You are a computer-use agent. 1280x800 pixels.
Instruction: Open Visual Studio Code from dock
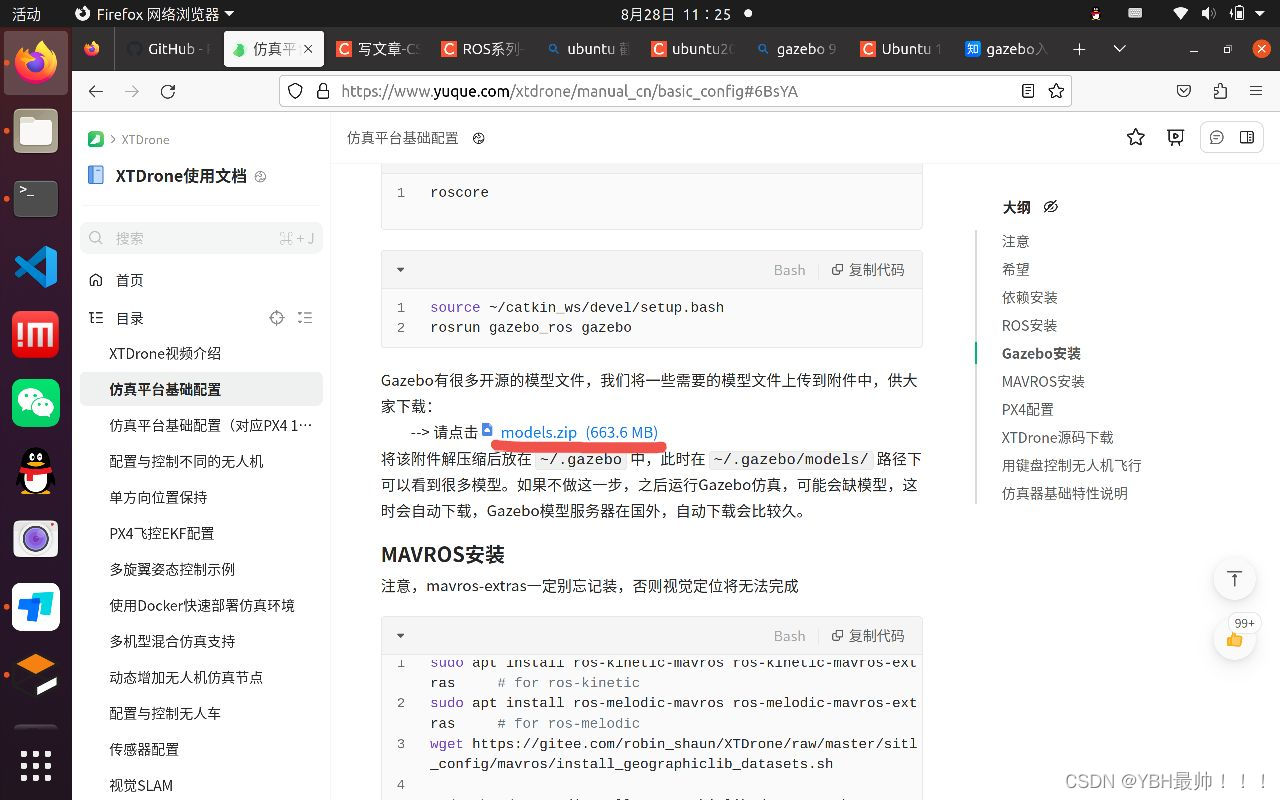point(36,267)
